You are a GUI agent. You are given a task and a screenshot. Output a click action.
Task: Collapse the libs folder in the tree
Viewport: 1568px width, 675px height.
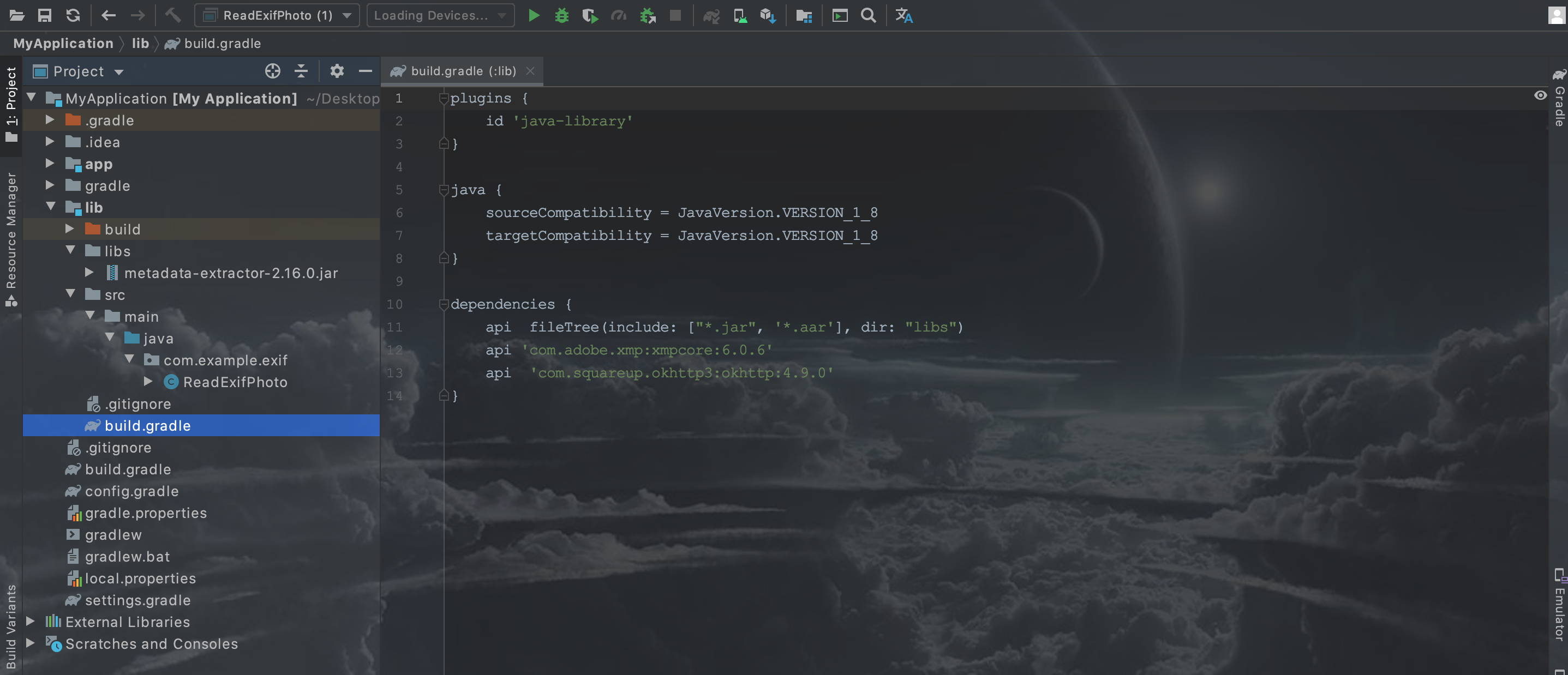[x=70, y=251]
